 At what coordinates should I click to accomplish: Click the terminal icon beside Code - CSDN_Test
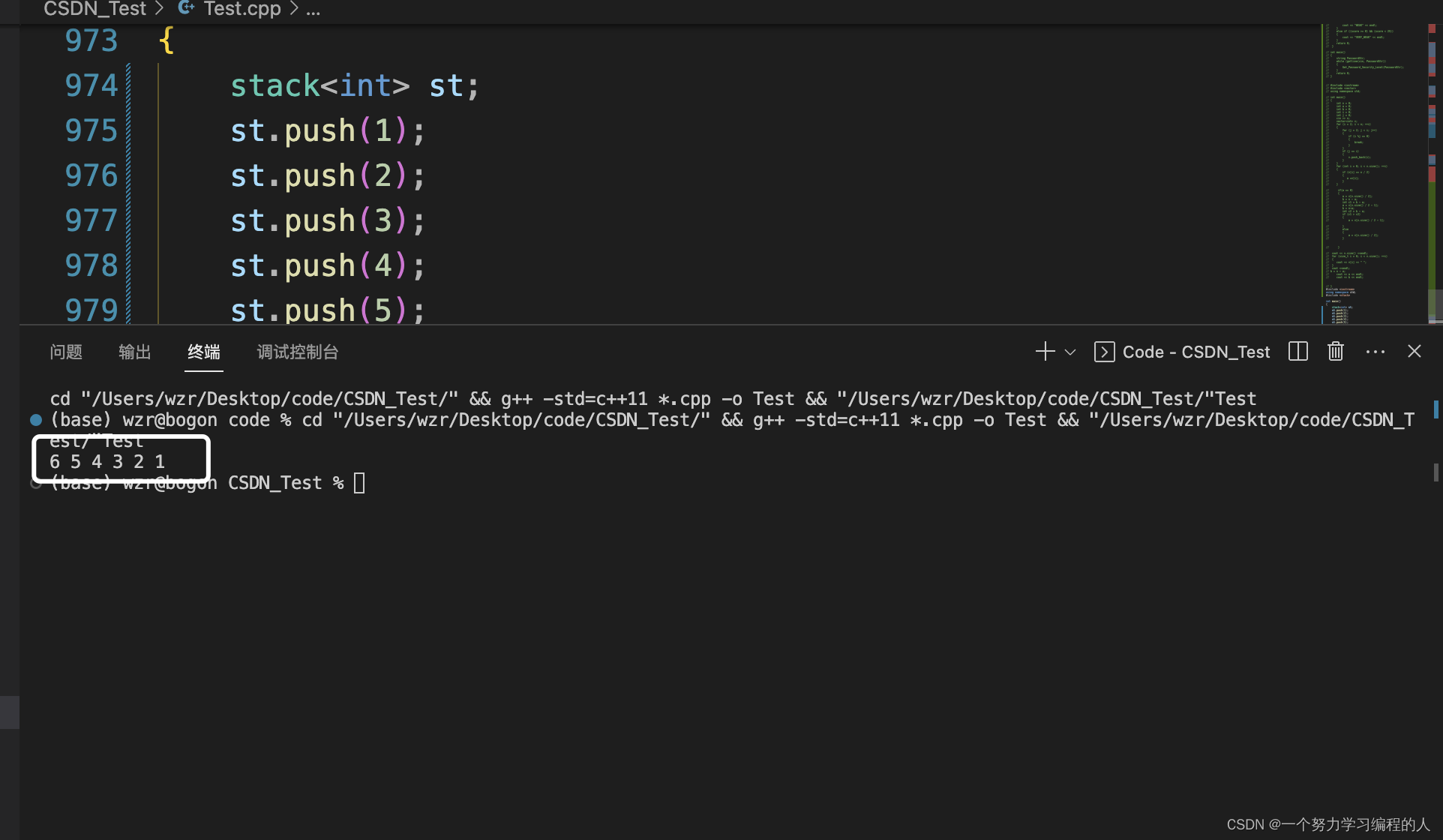point(1104,352)
